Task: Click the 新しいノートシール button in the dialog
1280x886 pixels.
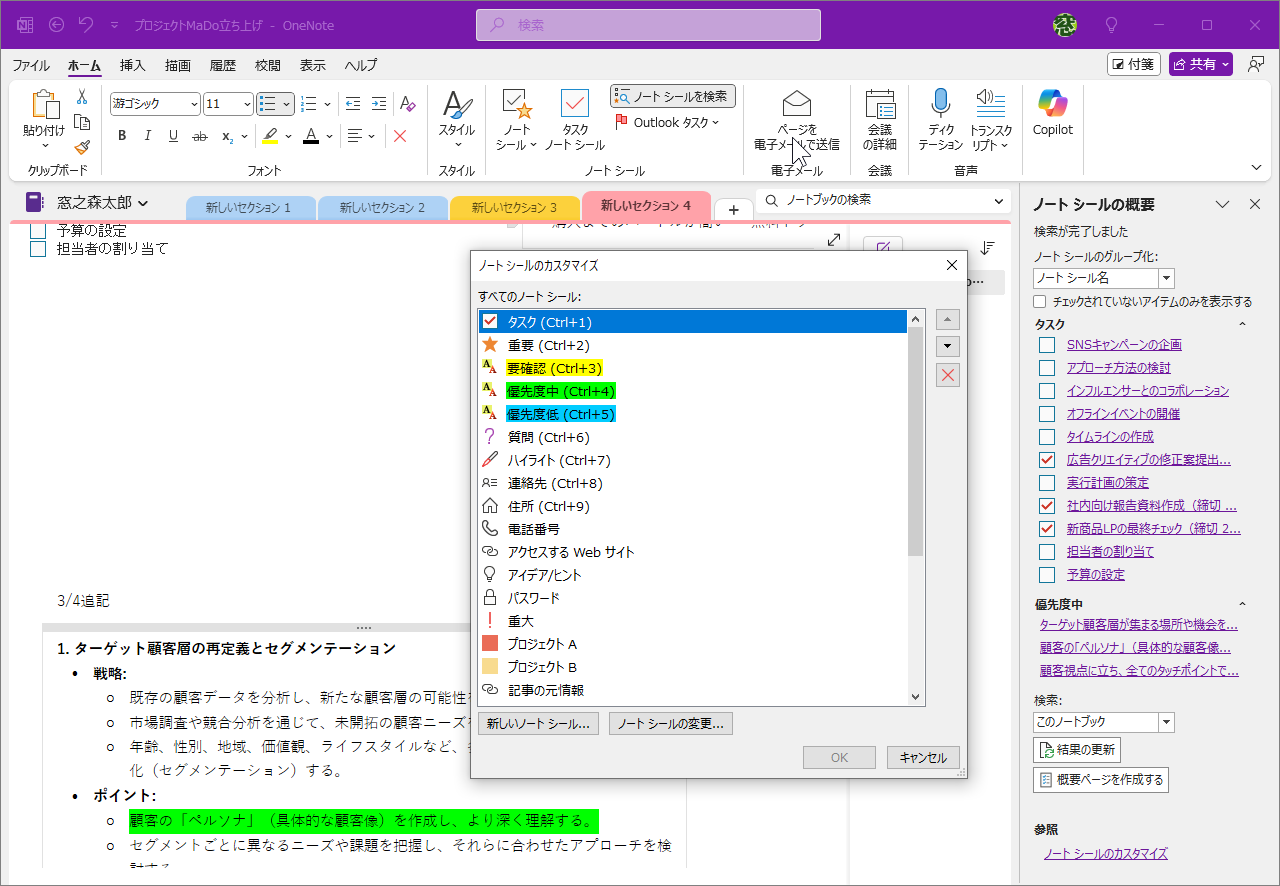Action: tap(539, 723)
